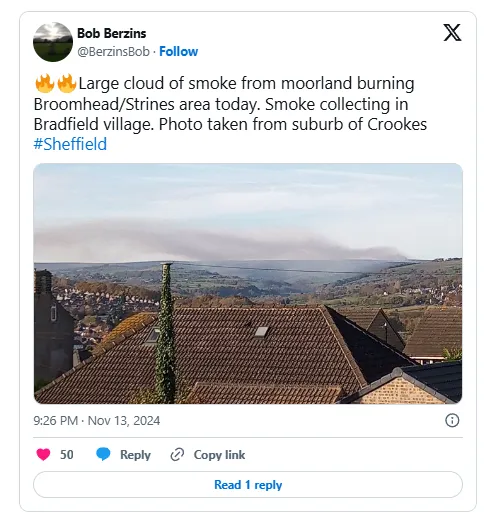Follow the @BerzinsBob account

click(x=178, y=52)
